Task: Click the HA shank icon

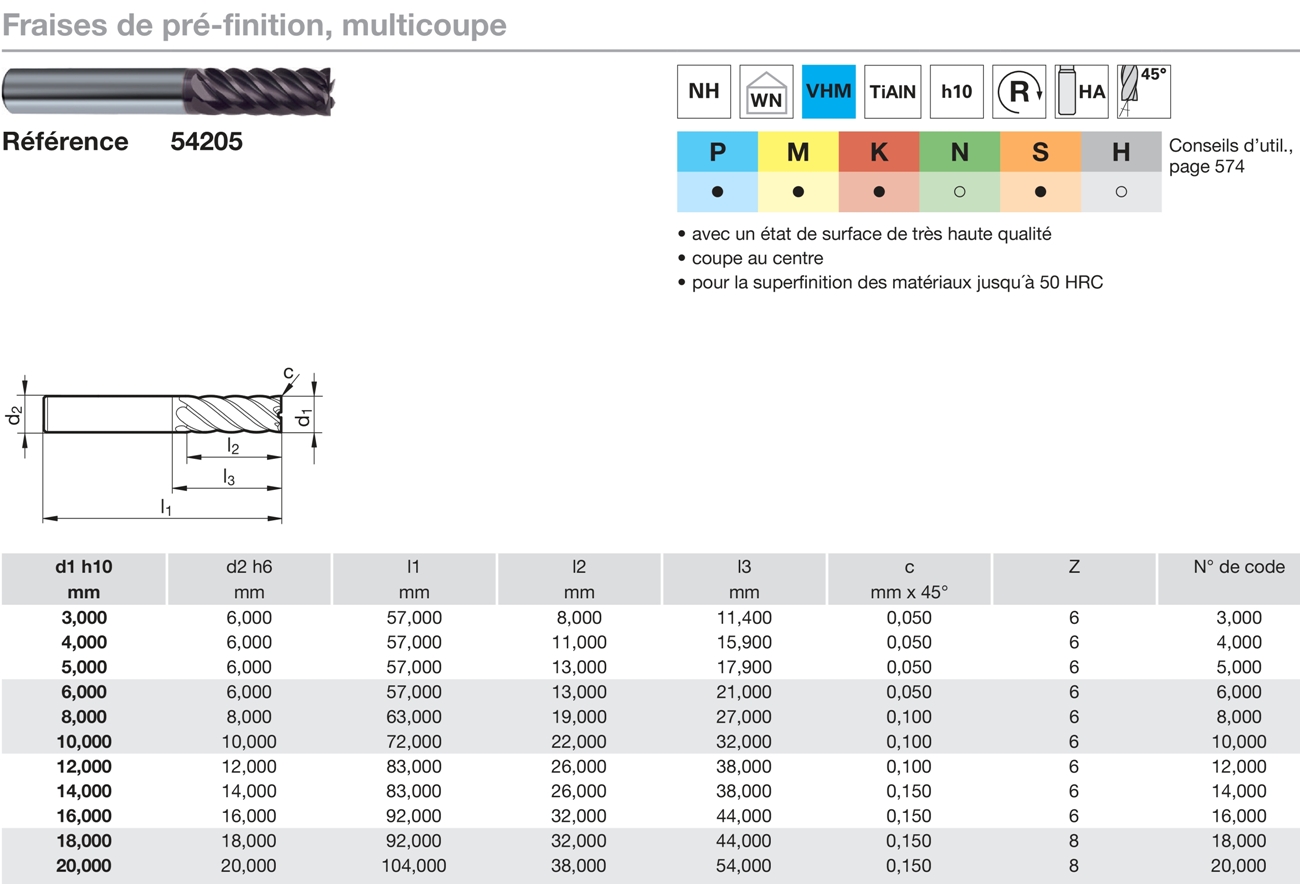Action: pos(1081,91)
